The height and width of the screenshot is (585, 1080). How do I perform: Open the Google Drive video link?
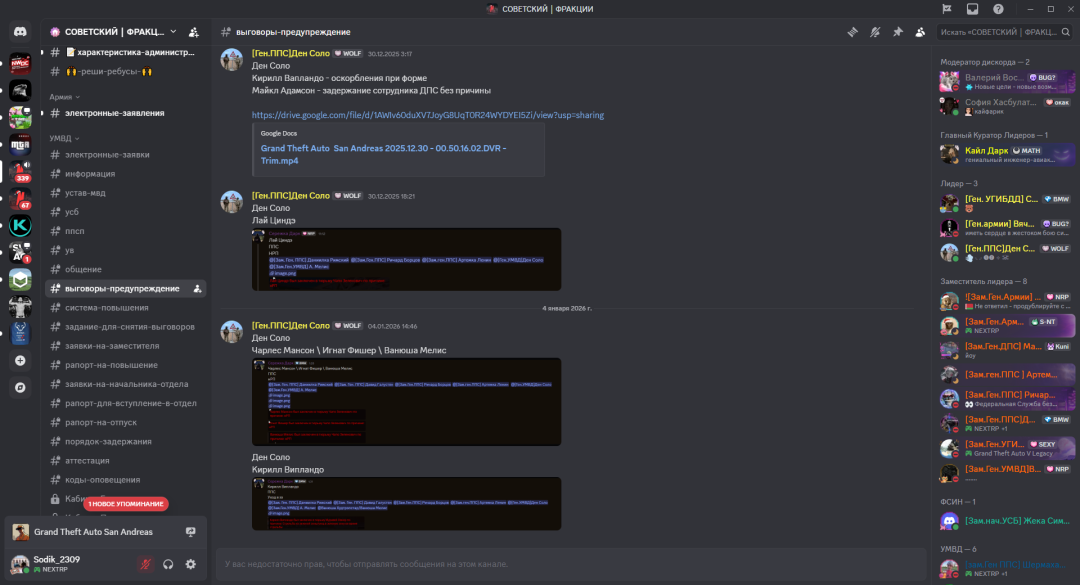click(x=427, y=115)
